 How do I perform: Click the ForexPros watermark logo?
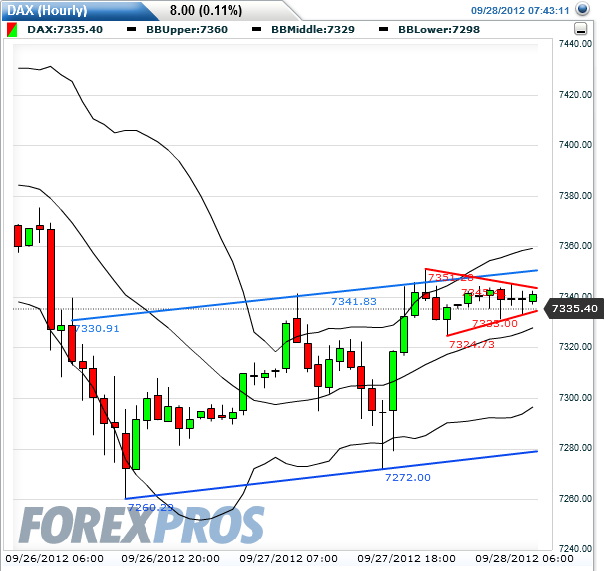click(x=140, y=525)
